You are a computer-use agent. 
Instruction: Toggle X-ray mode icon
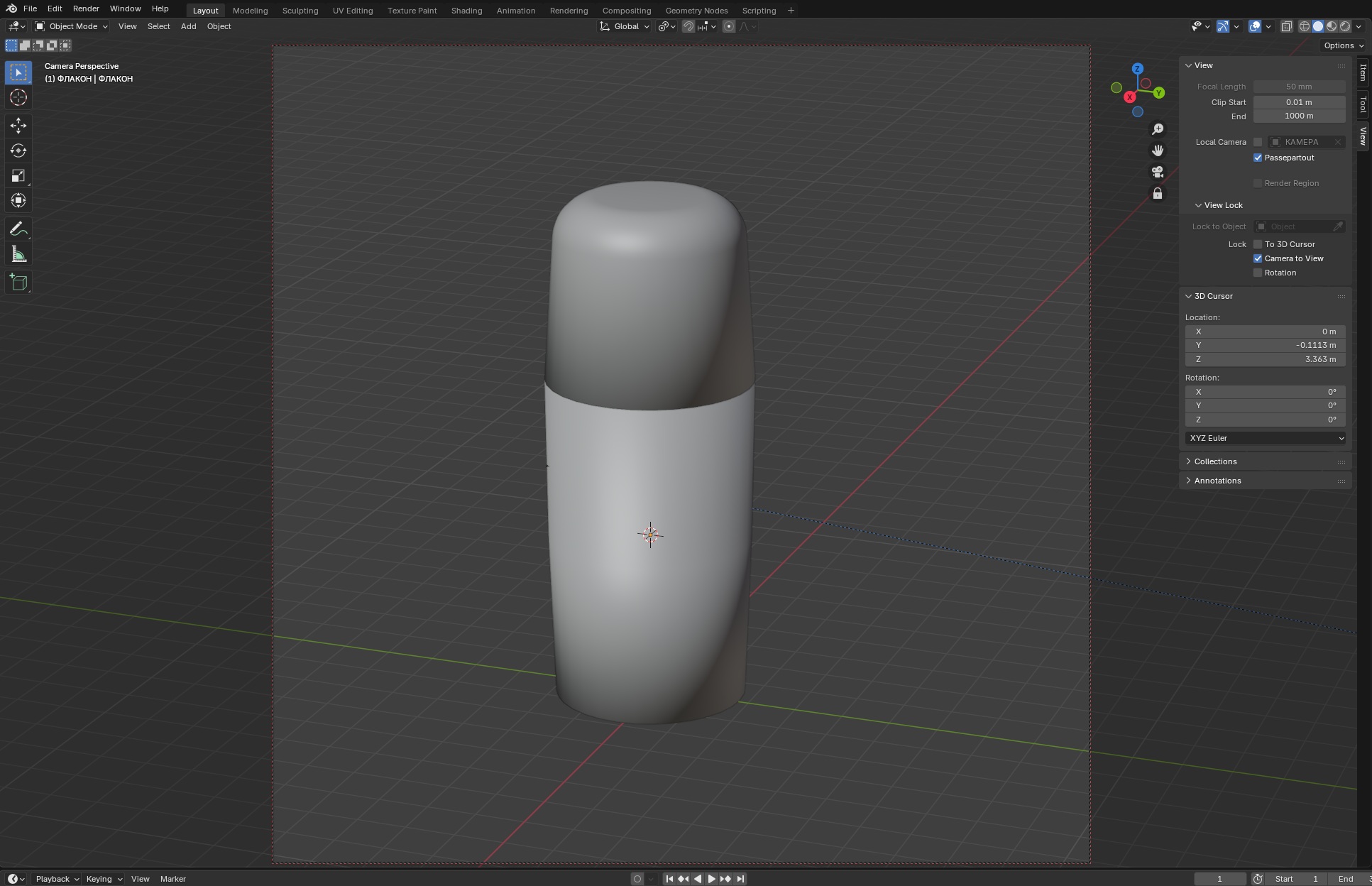1286,26
